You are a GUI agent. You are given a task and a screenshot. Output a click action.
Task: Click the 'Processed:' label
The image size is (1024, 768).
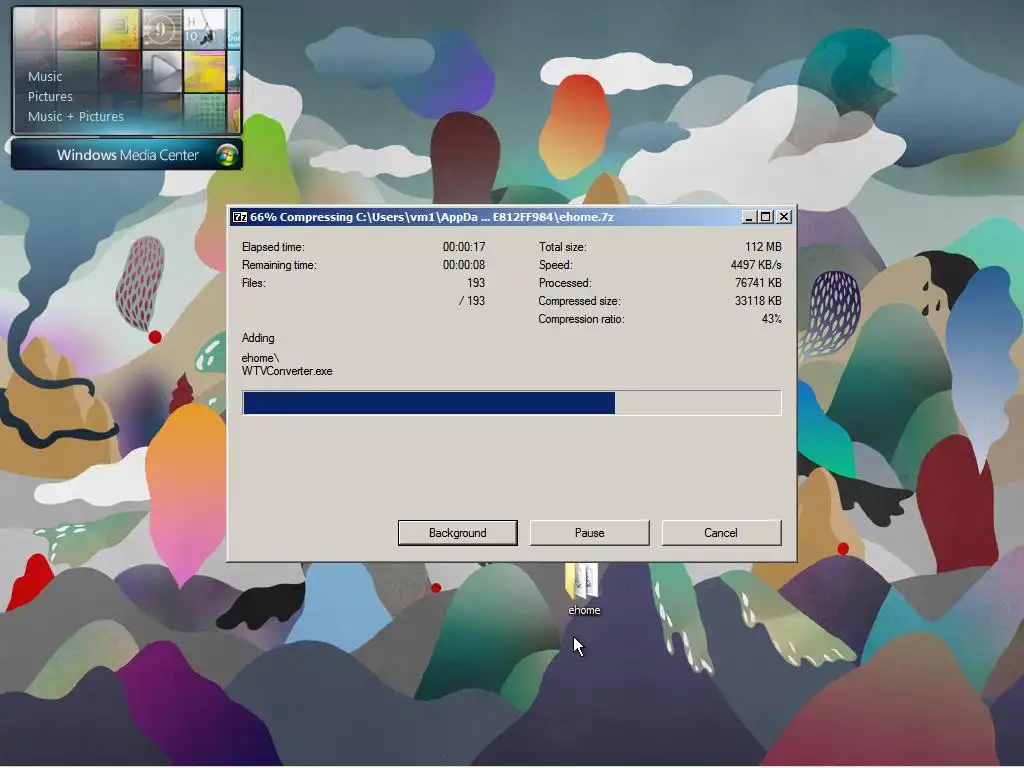coord(565,283)
